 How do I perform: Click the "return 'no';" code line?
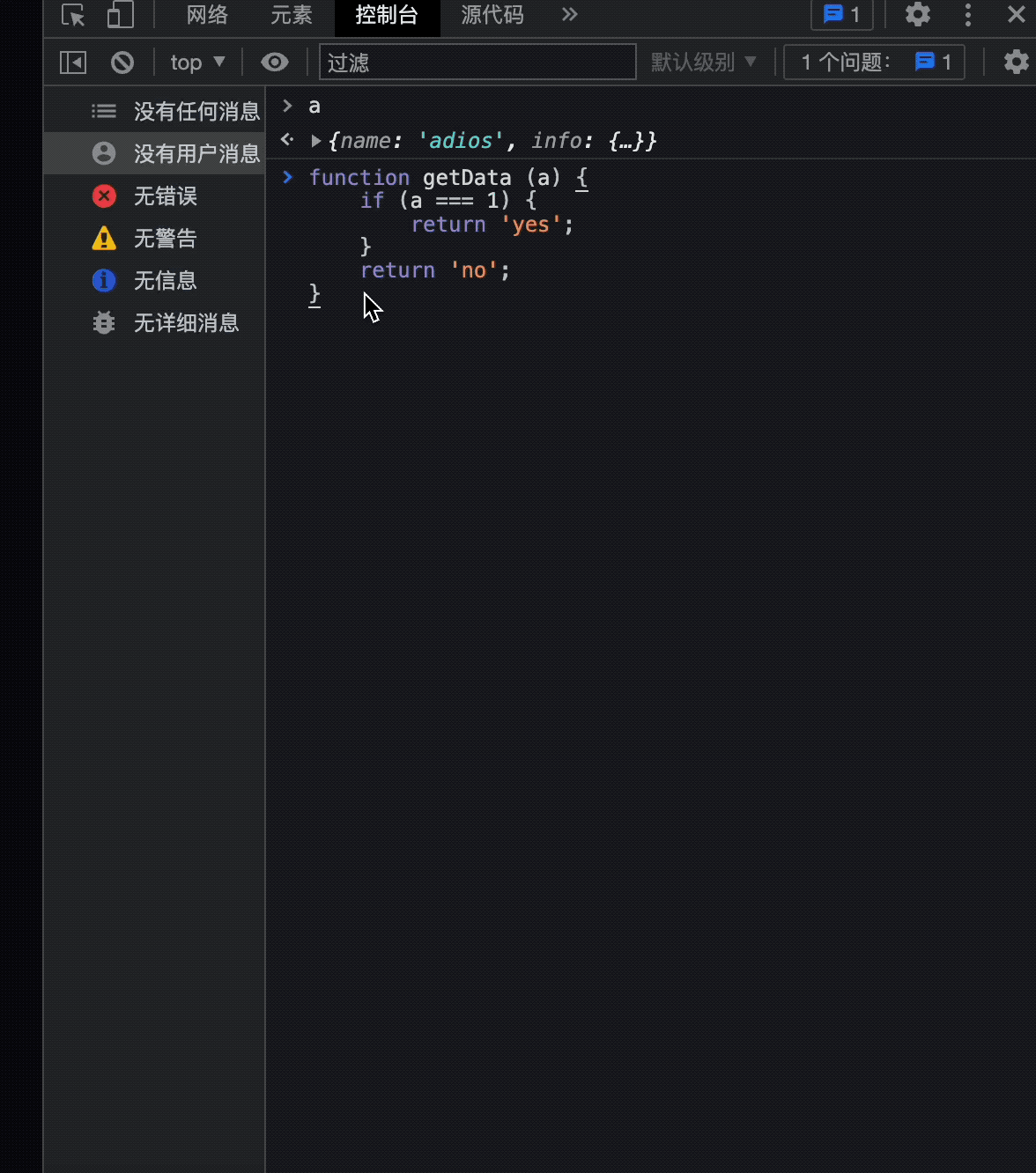[x=435, y=270]
